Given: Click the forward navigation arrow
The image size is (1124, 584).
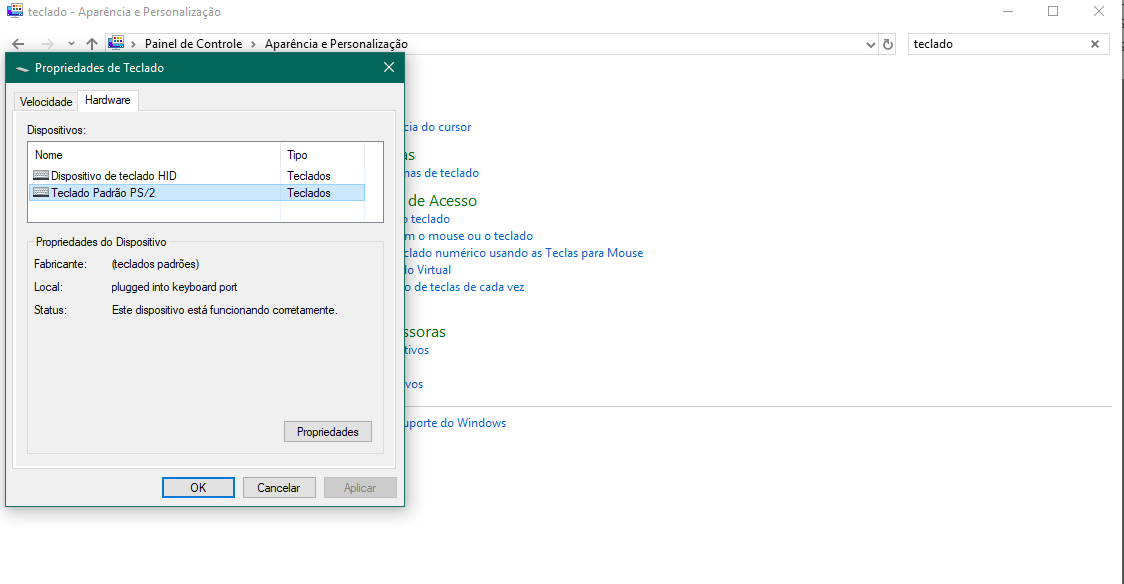Looking at the screenshot, I should tap(47, 44).
